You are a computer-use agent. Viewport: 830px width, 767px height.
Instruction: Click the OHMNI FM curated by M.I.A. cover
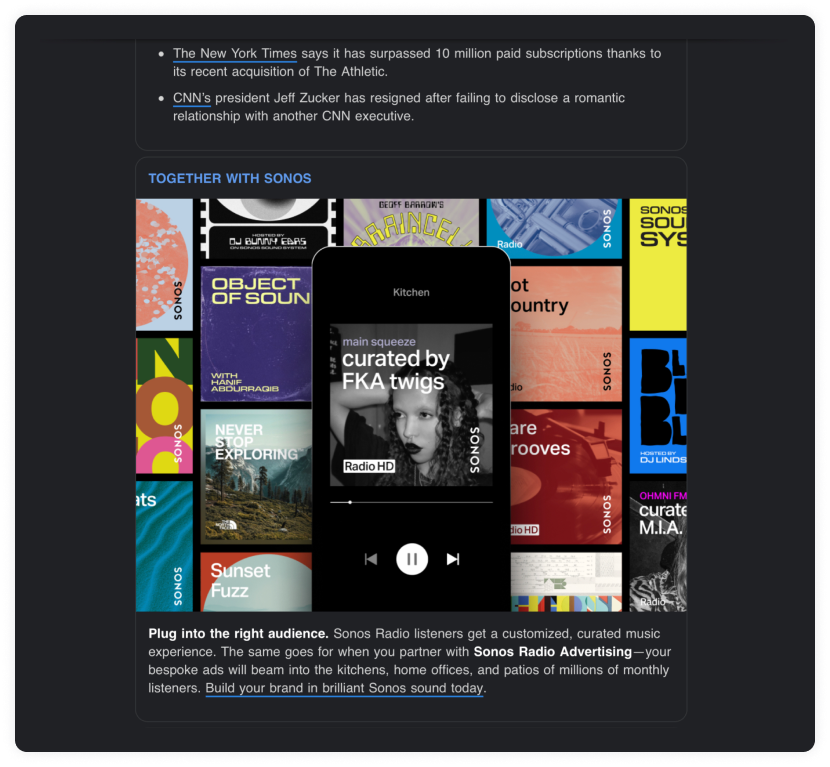pos(658,546)
